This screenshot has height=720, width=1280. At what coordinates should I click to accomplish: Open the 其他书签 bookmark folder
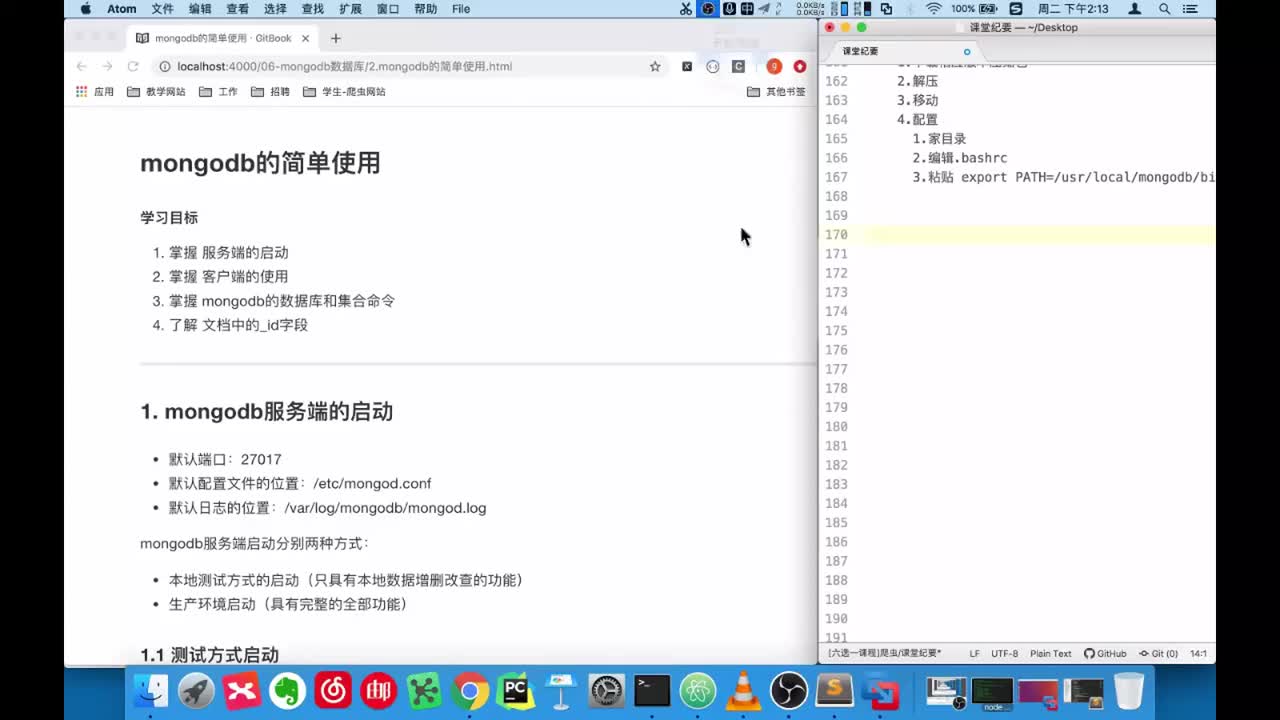coord(777,91)
